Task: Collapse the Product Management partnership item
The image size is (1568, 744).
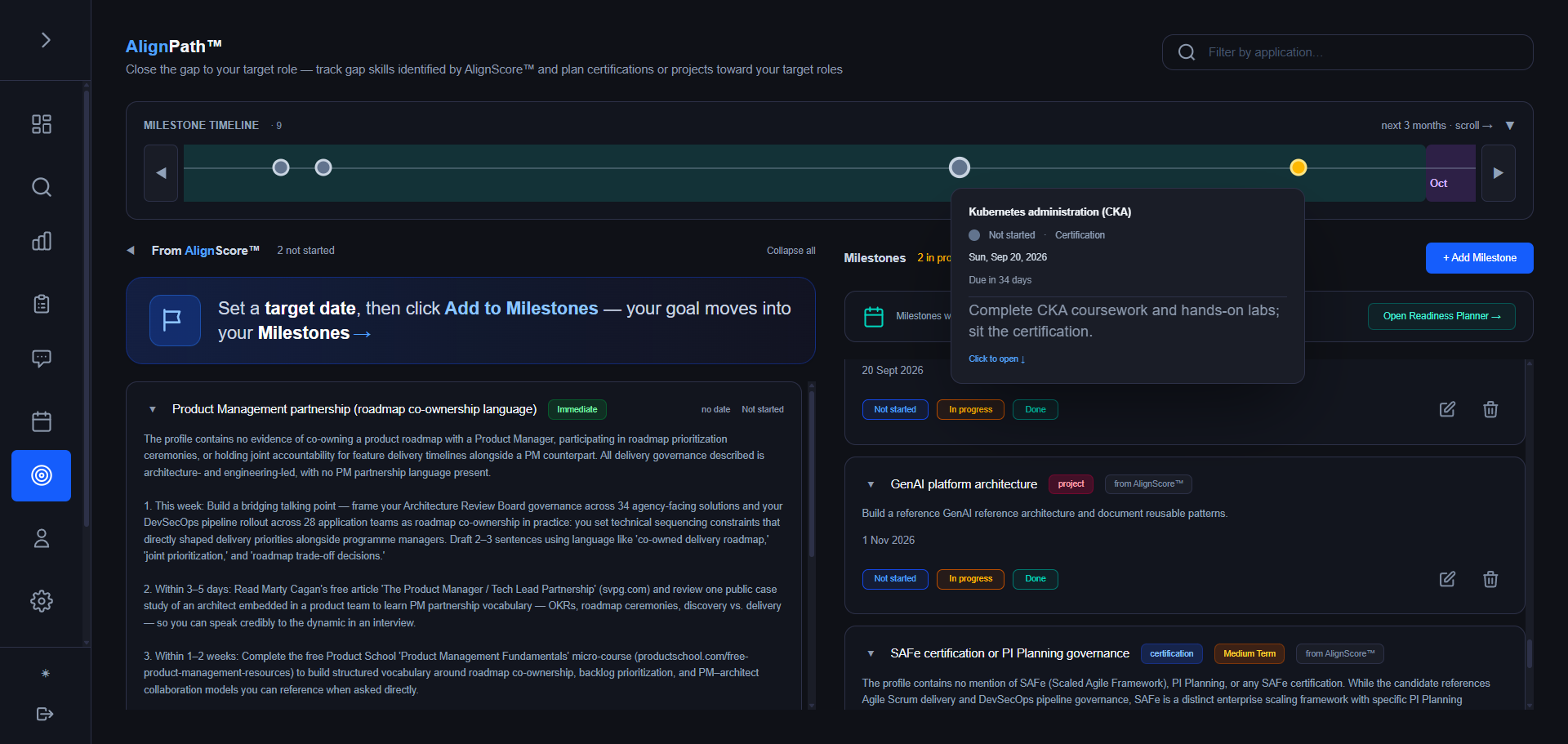Action: 153,409
